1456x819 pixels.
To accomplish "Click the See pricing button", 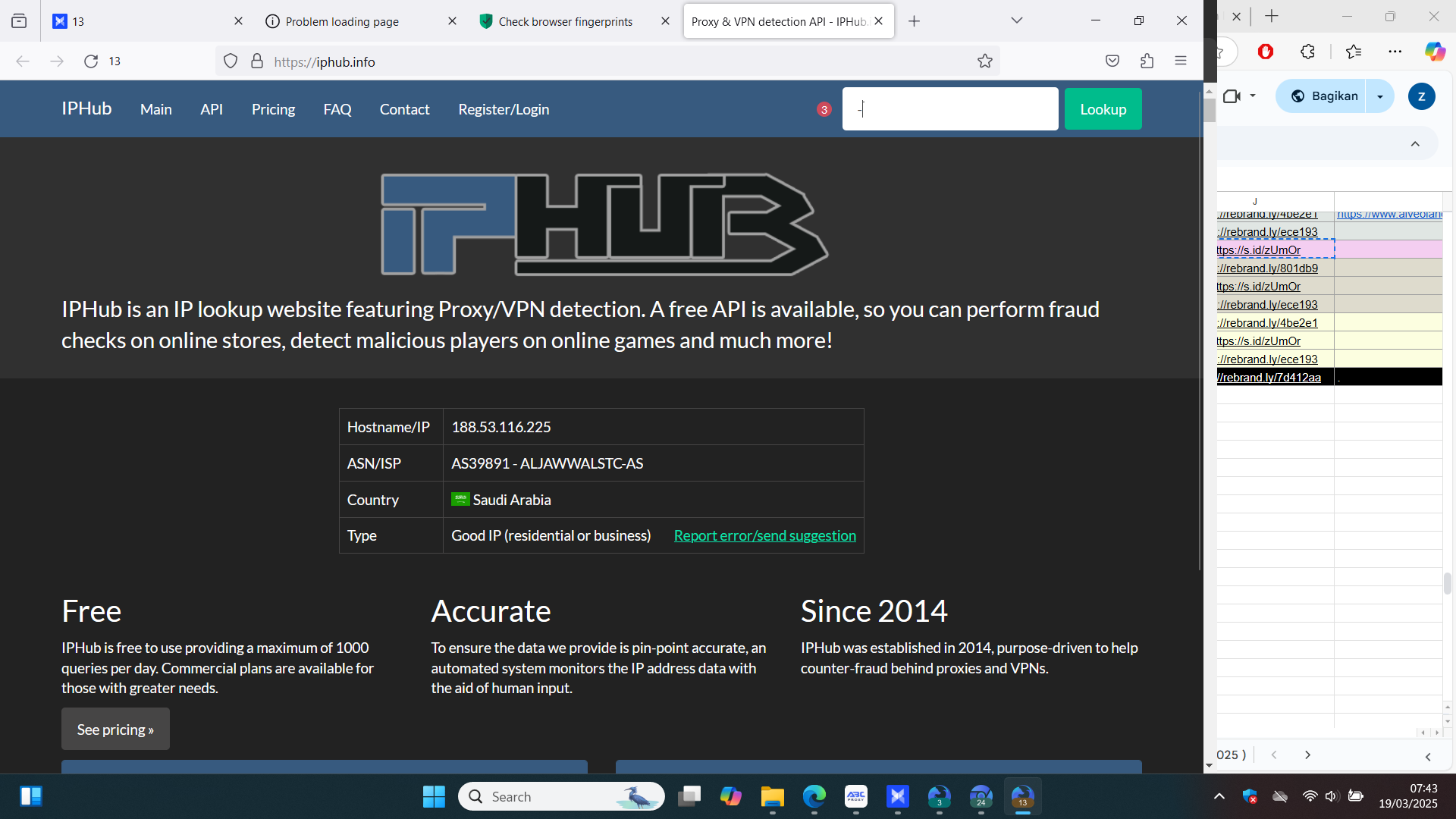I will point(115,729).
